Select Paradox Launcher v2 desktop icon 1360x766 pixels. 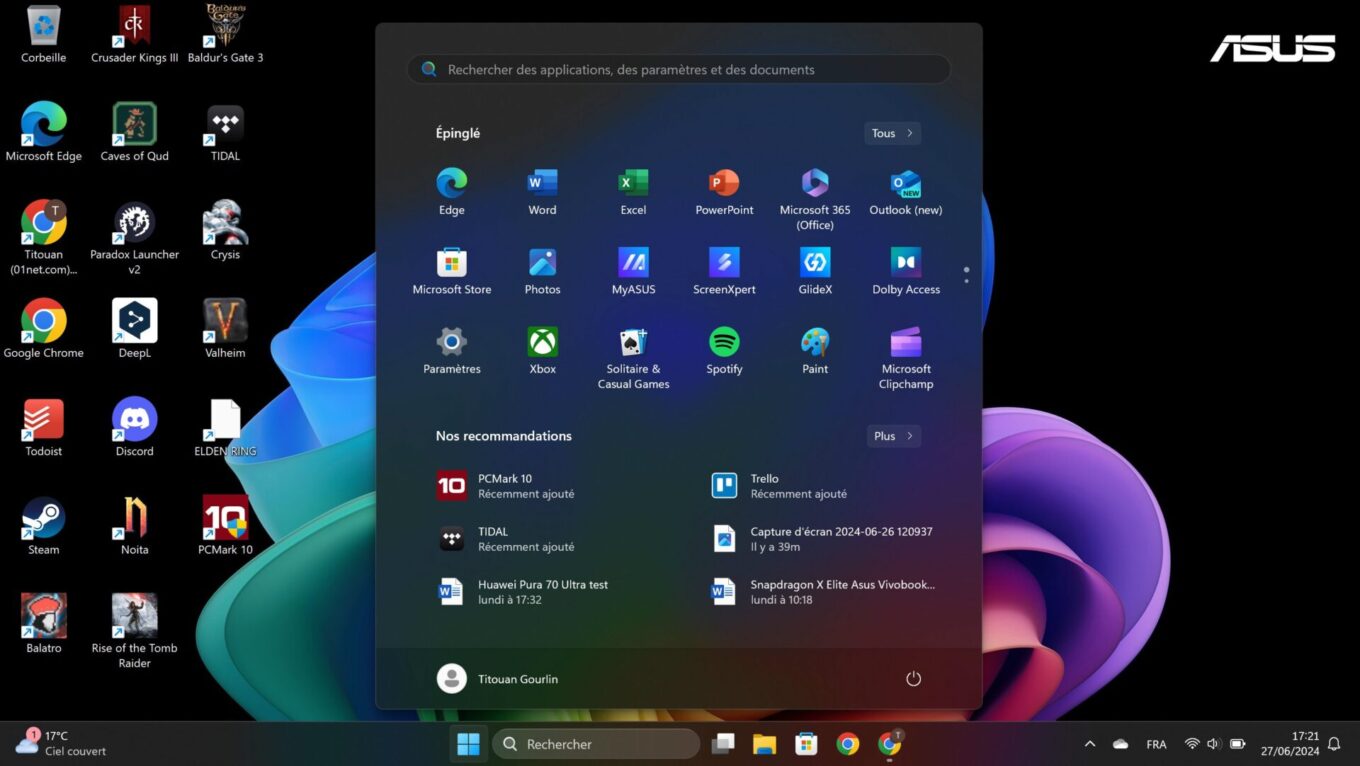click(135, 238)
